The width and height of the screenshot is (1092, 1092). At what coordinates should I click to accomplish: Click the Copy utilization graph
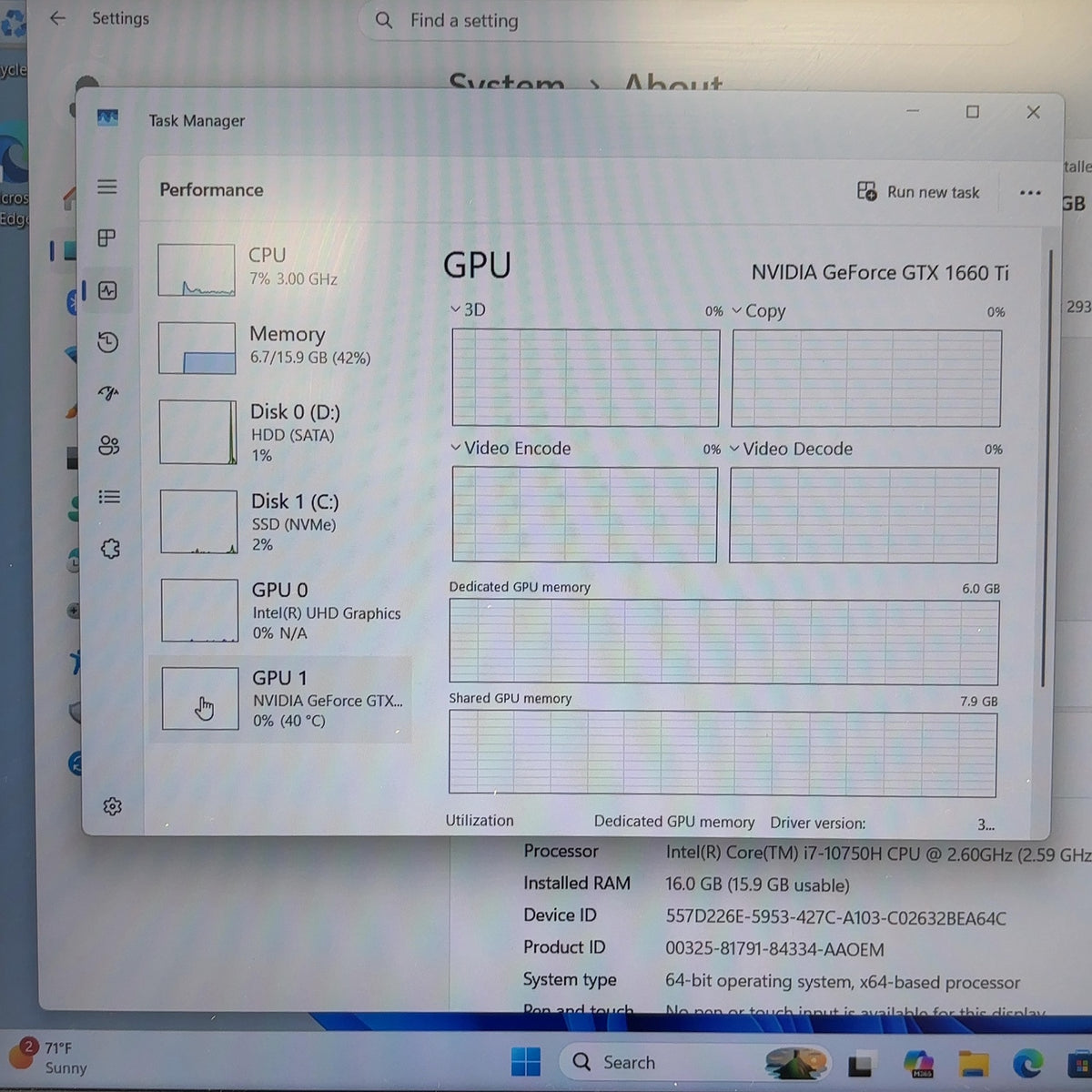(x=866, y=379)
